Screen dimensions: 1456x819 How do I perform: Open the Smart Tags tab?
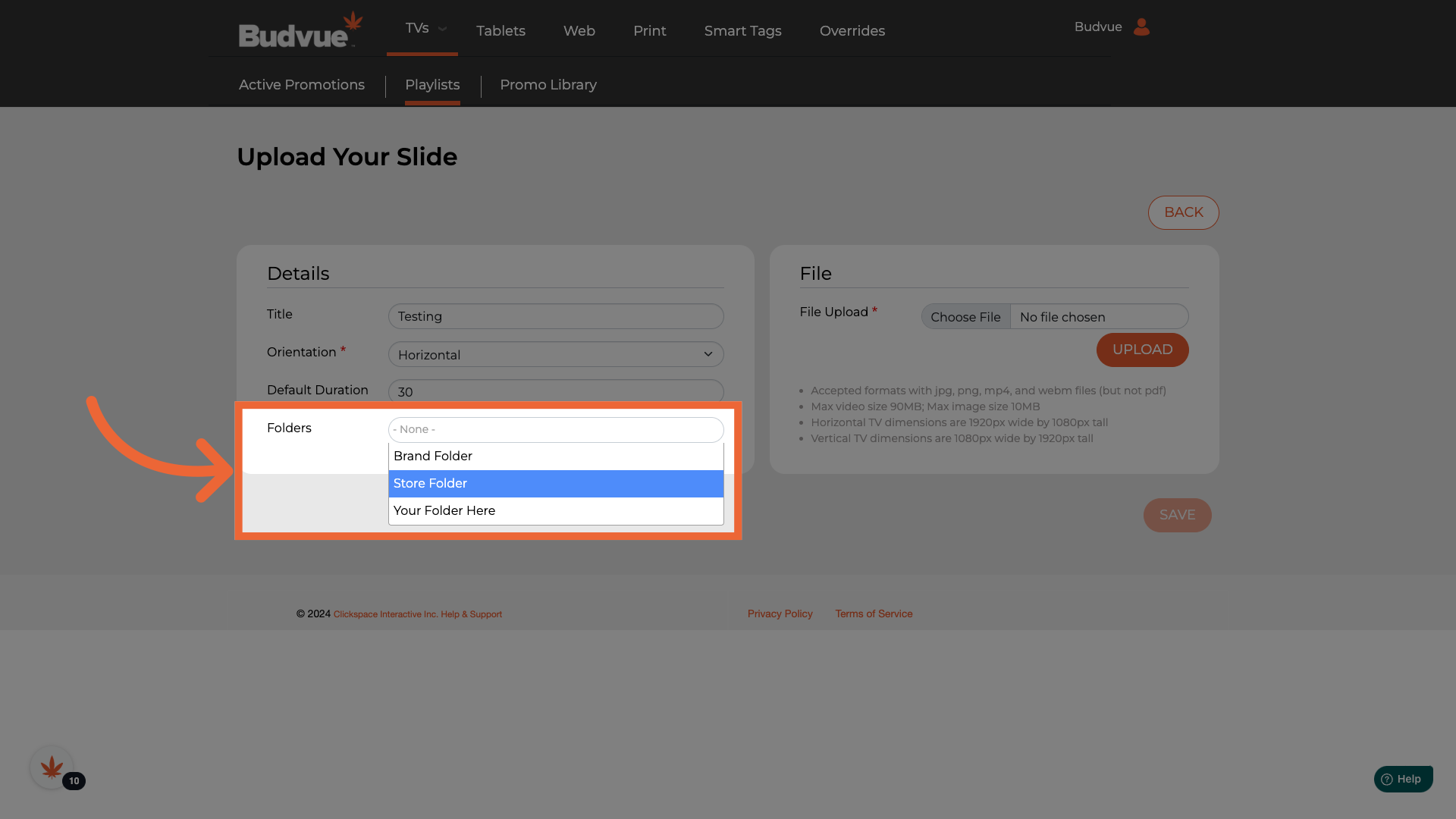[x=742, y=31]
